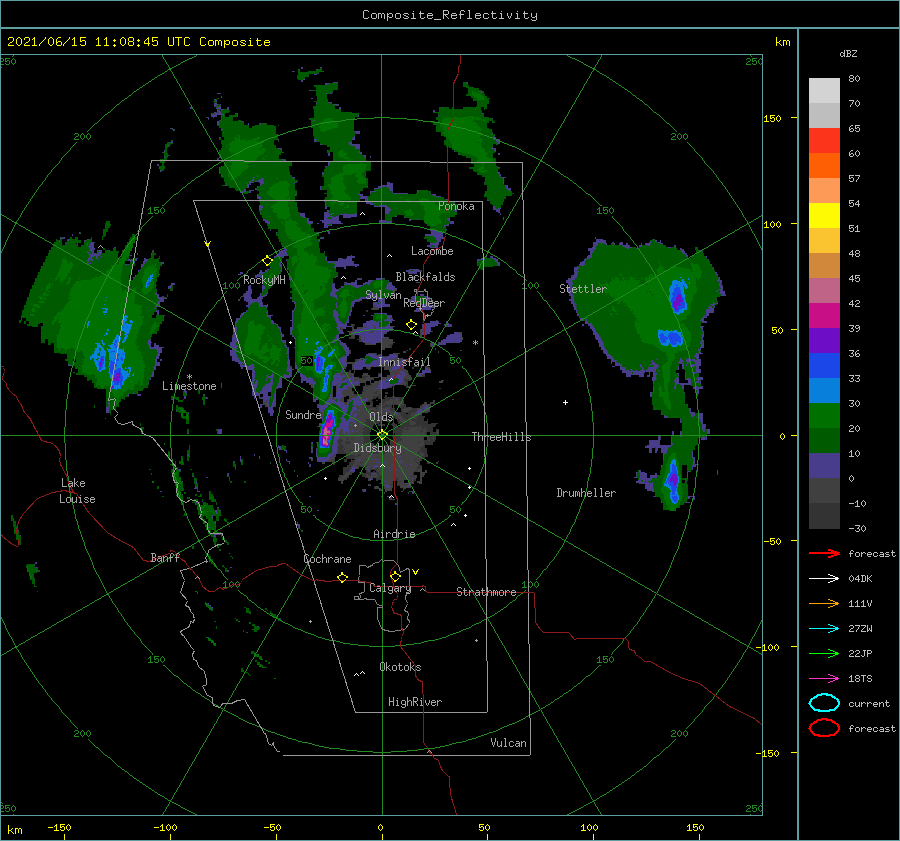Click the Calgary city label
Screen dimensions: 900x841
390,588
